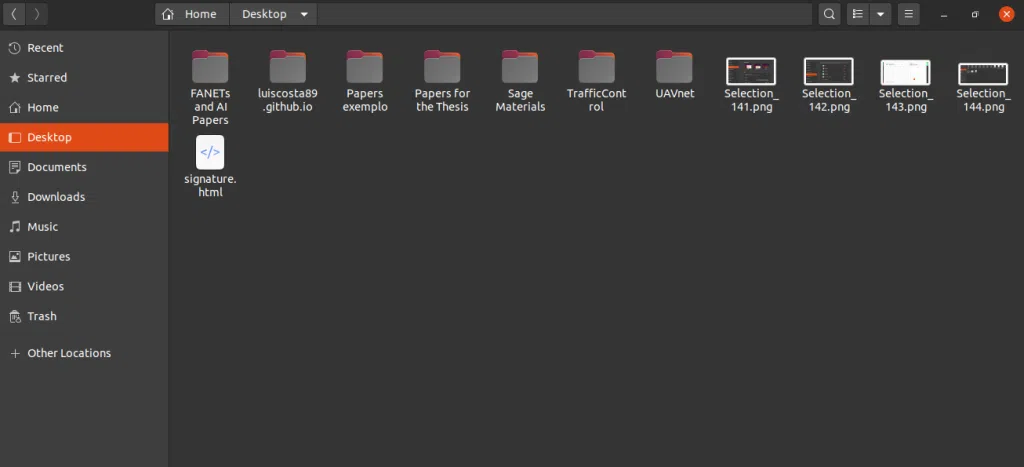1024x467 pixels.
Task: Close the file manager window
Action: tap(1006, 14)
